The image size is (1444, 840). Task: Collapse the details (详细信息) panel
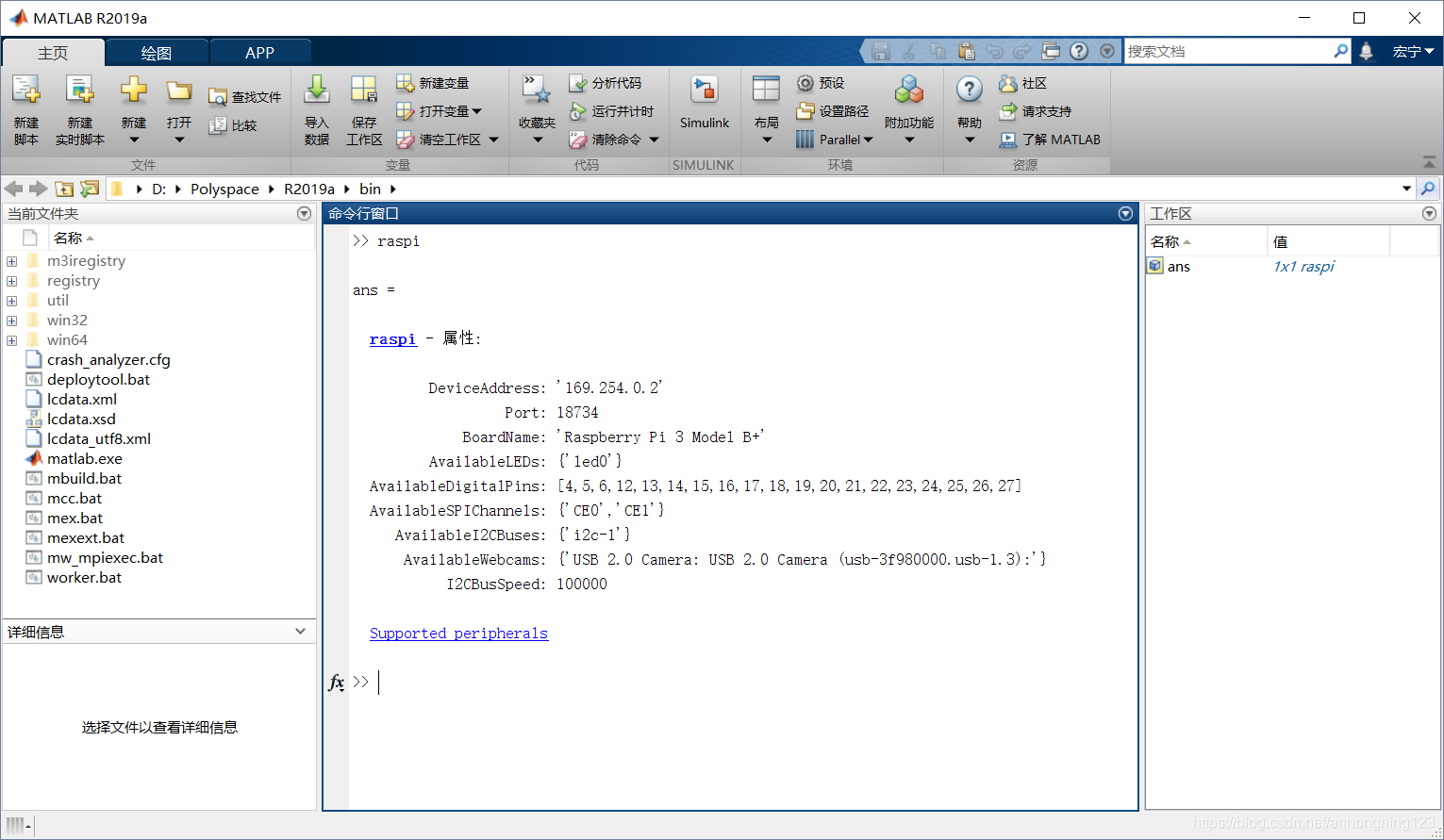[x=300, y=632]
